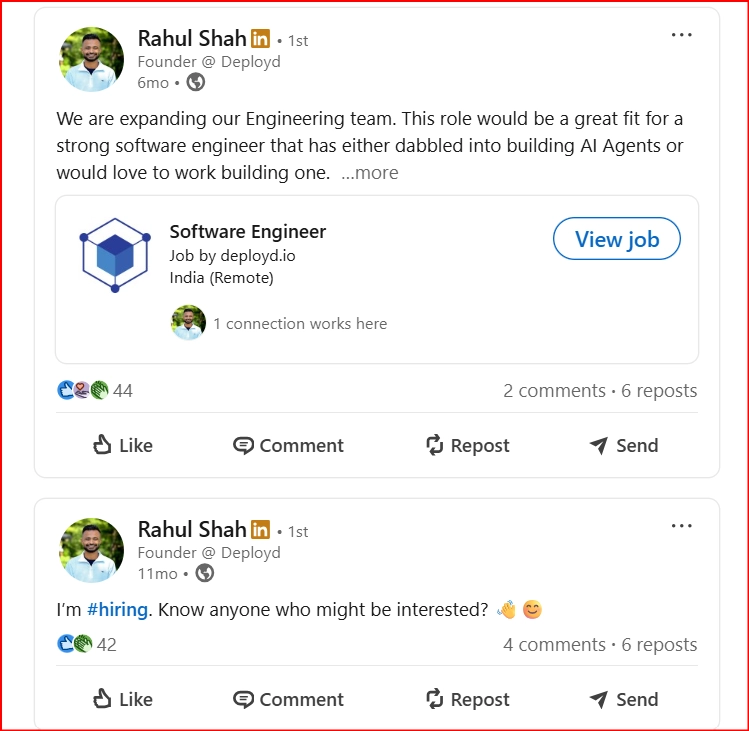
Task: Repost the #hiring post
Action: click(467, 699)
